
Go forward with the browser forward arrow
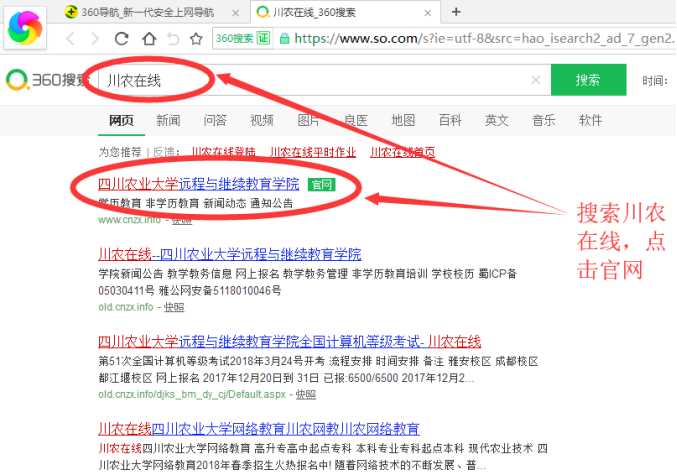click(x=95, y=39)
